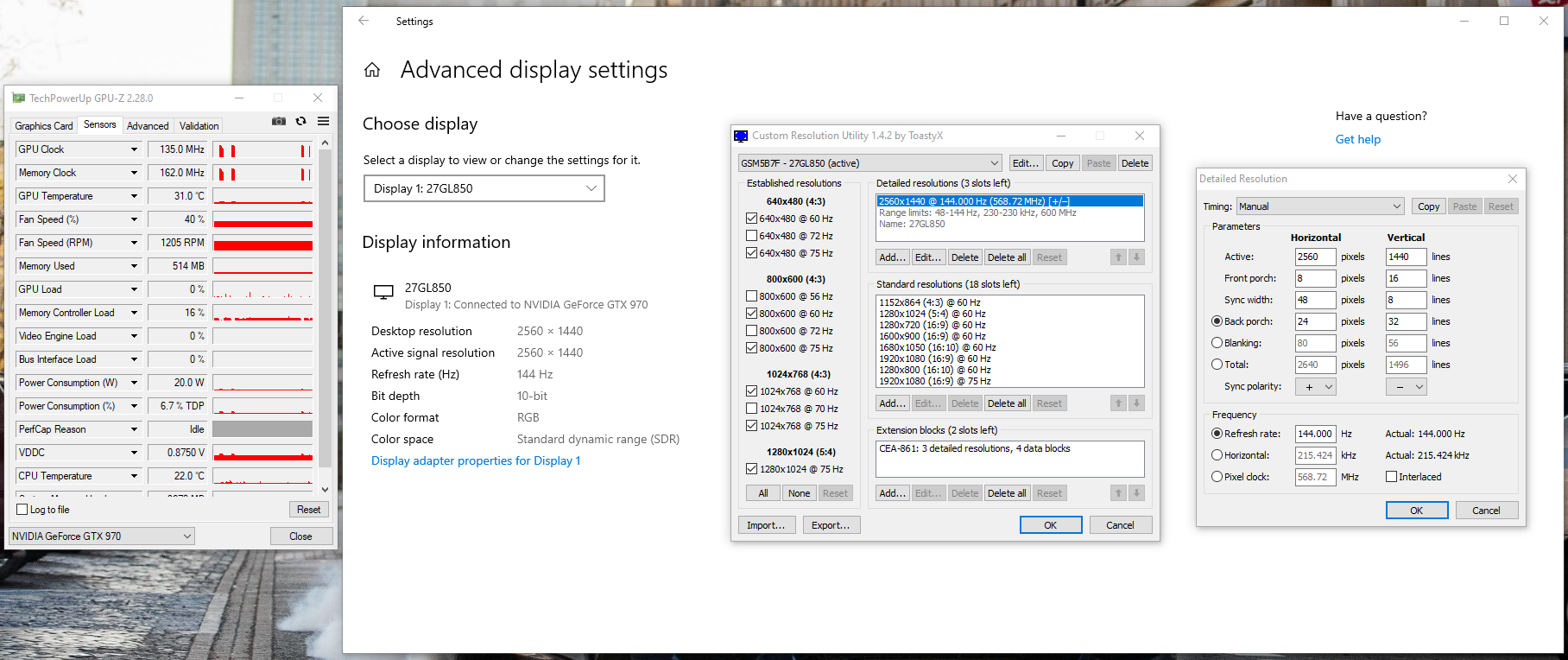This screenshot has width=1568, height=660.
Task: Select Pixel clock frequency radio button
Action: [1217, 477]
